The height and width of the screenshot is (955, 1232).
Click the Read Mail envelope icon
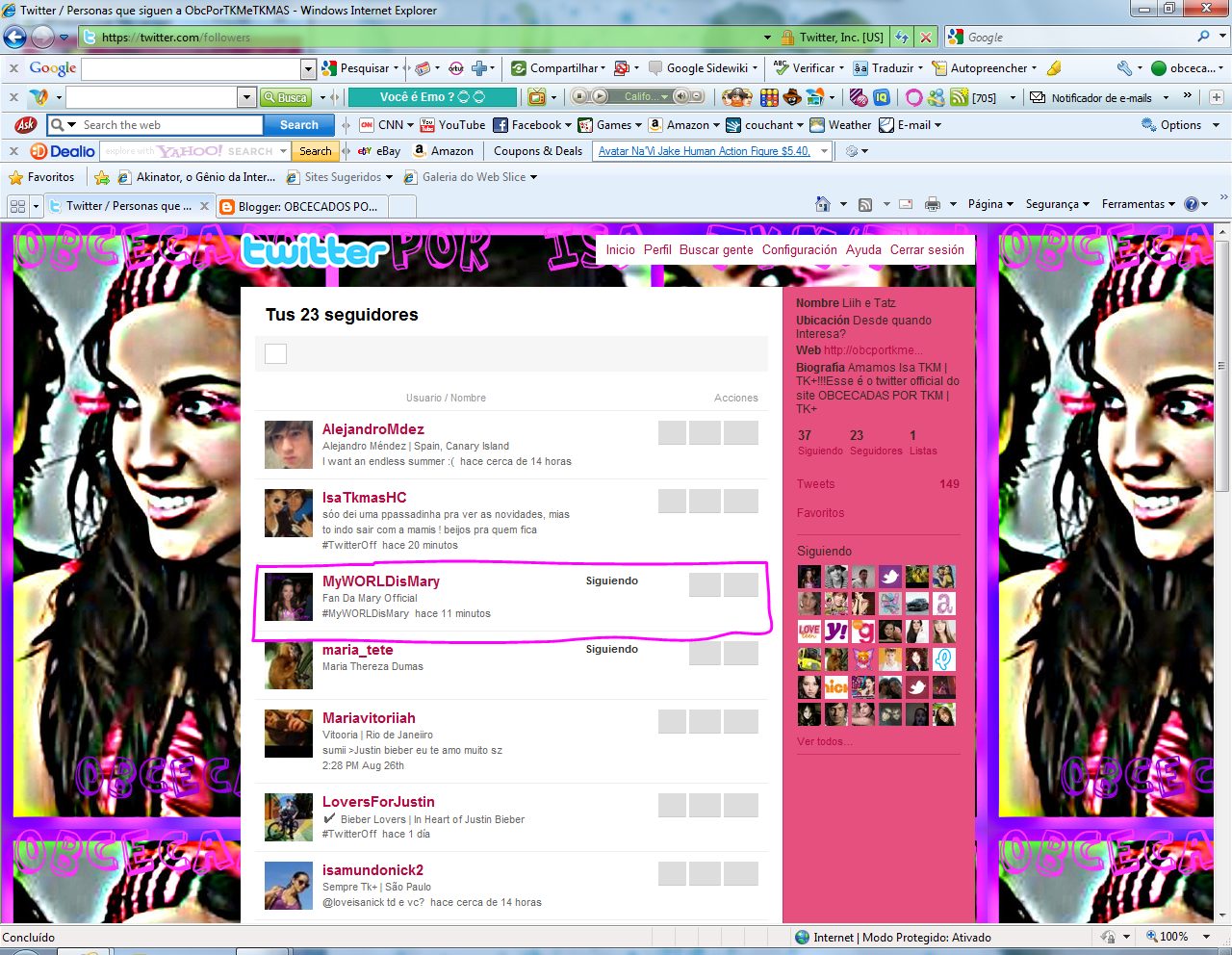906,204
